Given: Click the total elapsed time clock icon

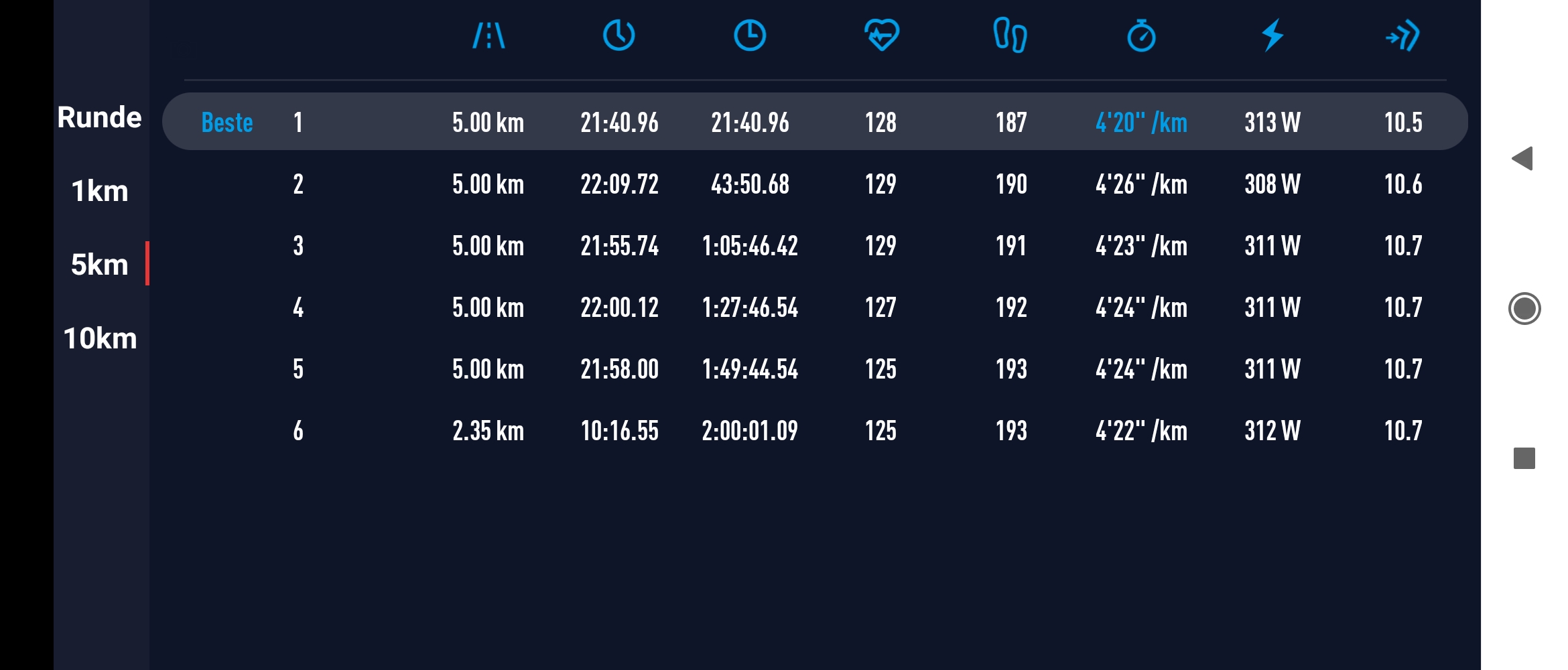Looking at the screenshot, I should pyautogui.click(x=749, y=36).
